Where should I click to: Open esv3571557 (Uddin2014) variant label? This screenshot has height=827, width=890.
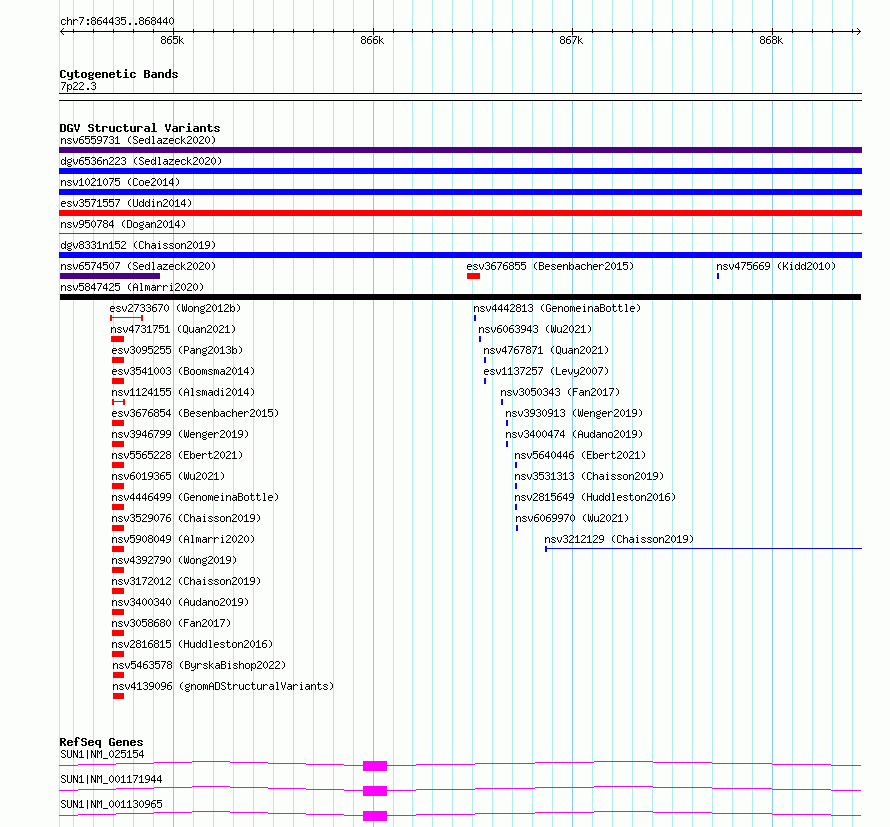pos(126,203)
